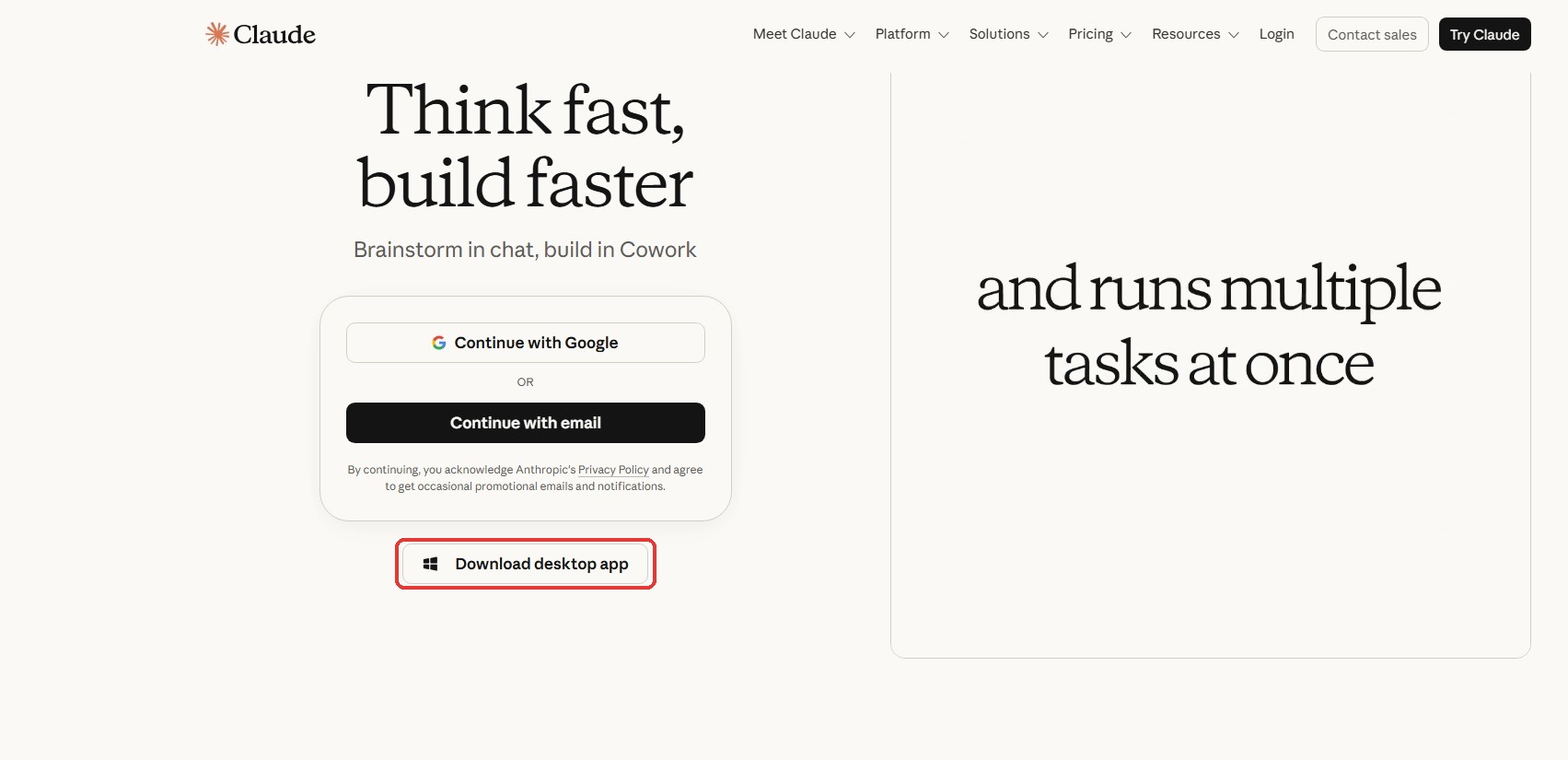Screen dimensions: 1568x760
Task: Click Download desktop app
Action: [x=526, y=564]
